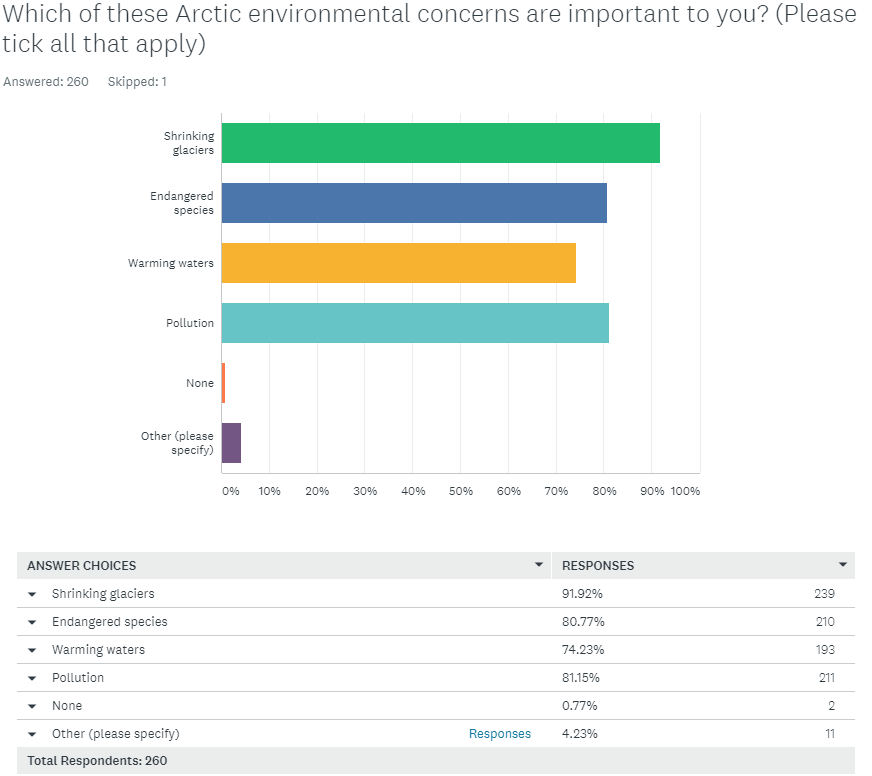The width and height of the screenshot is (872, 776).
Task: Select the orange Warming waters bar
Action: [x=398, y=263]
